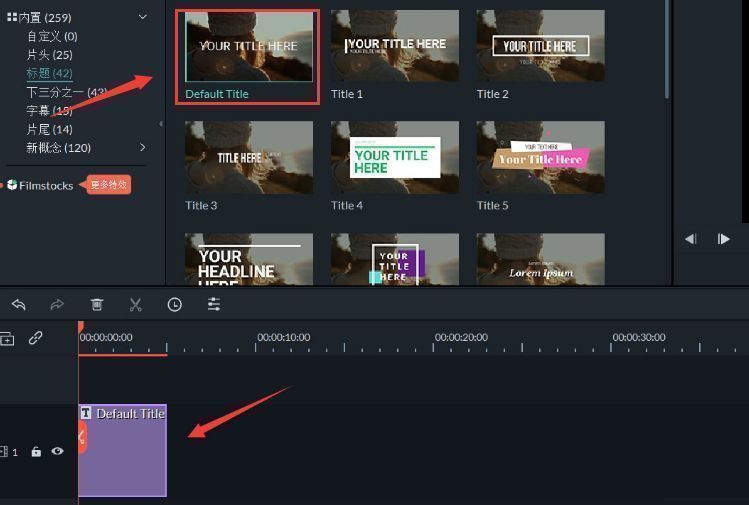Viewport: 749px width, 505px height.
Task: Click the track 1 number icon
Action: click(9, 451)
